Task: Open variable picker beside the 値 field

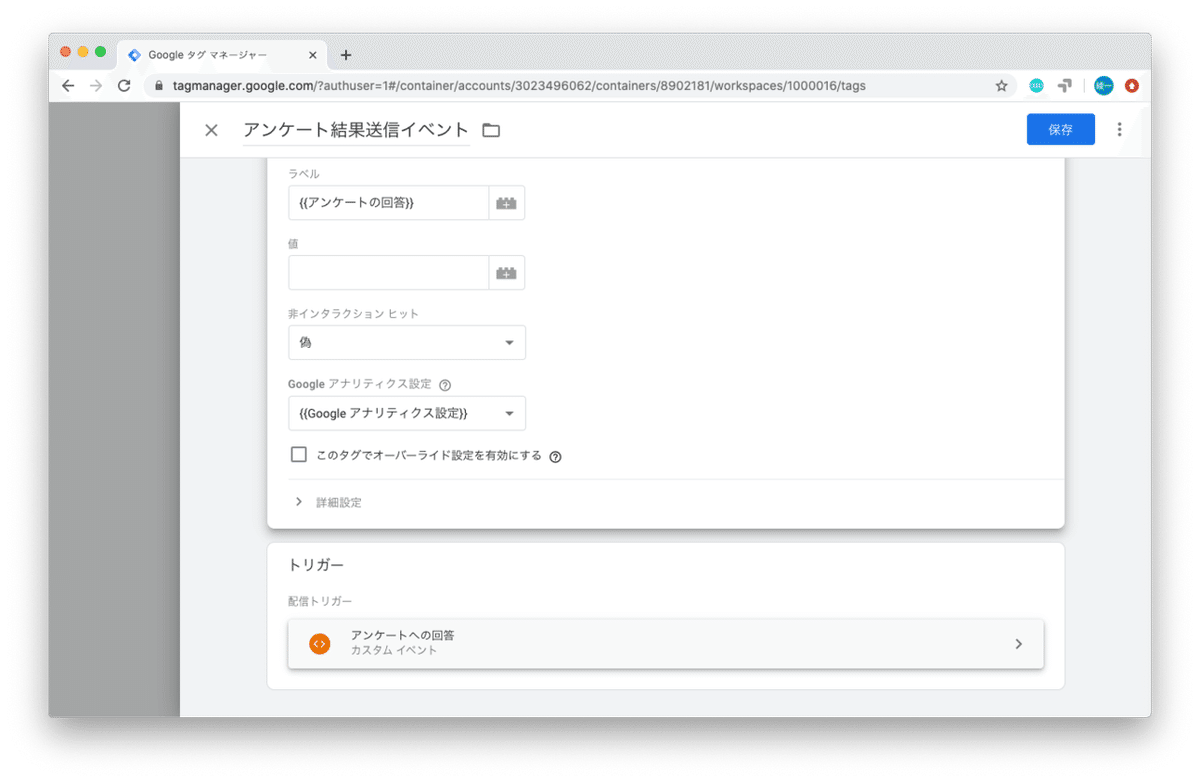Action: pyautogui.click(x=507, y=273)
